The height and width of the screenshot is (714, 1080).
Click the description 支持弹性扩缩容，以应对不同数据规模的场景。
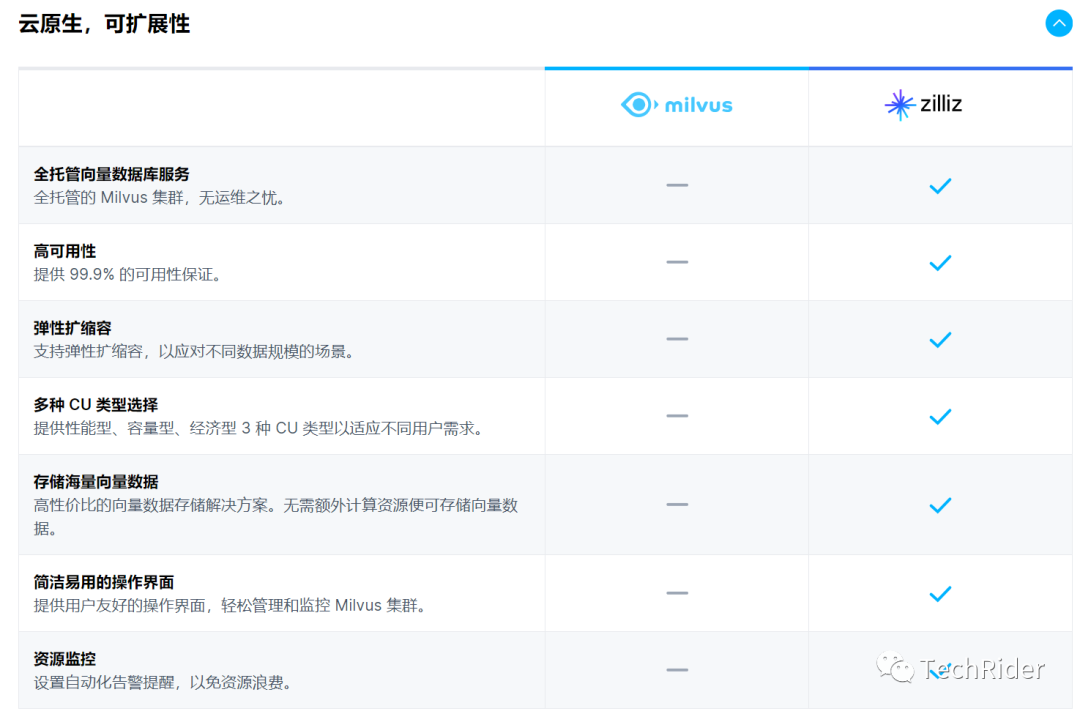click(194, 352)
